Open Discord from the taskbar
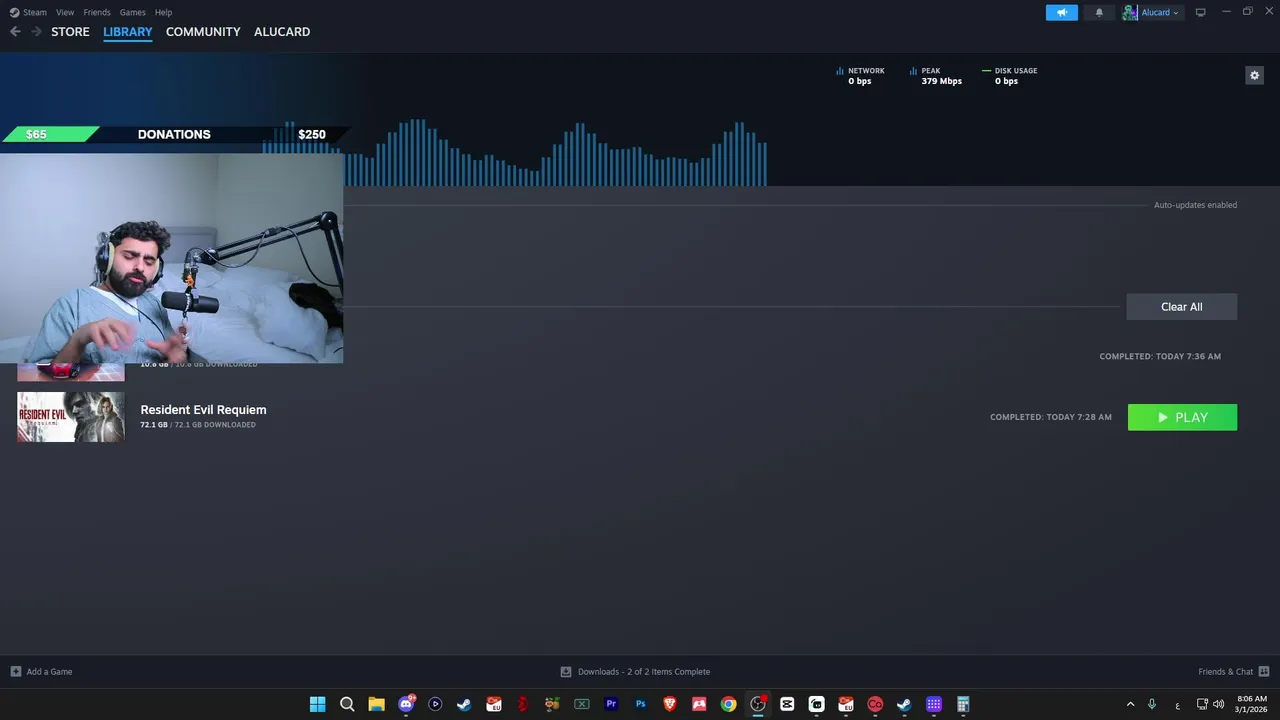This screenshot has width=1280, height=720. click(406, 704)
